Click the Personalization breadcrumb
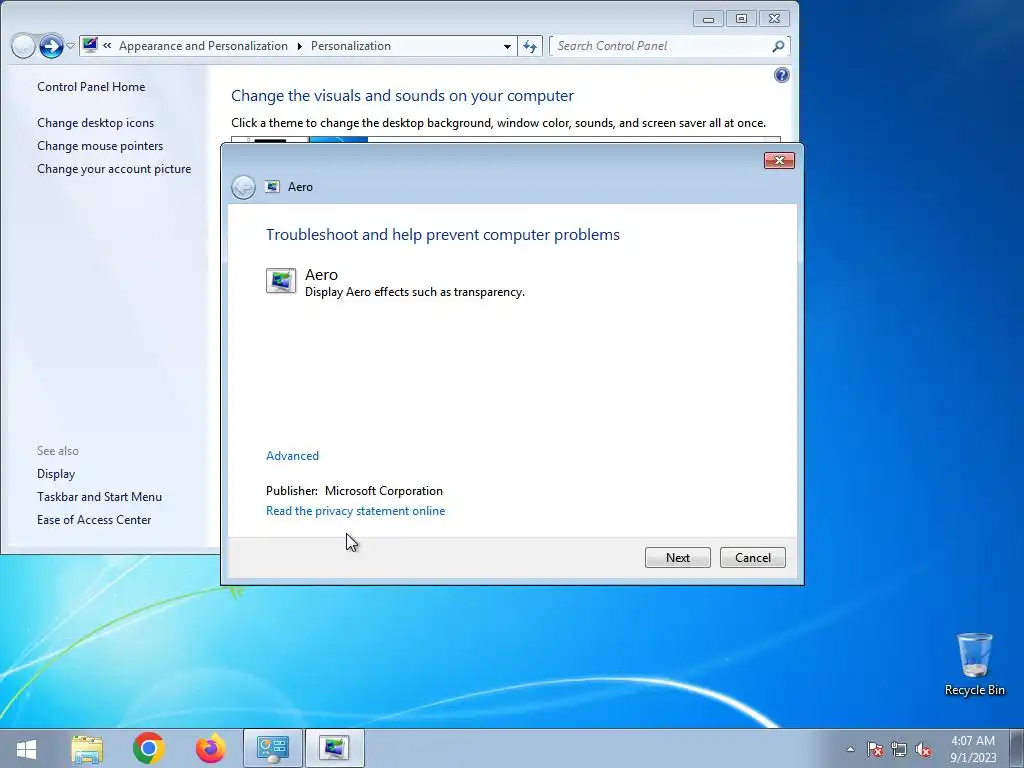This screenshot has width=1024, height=768. [351, 46]
